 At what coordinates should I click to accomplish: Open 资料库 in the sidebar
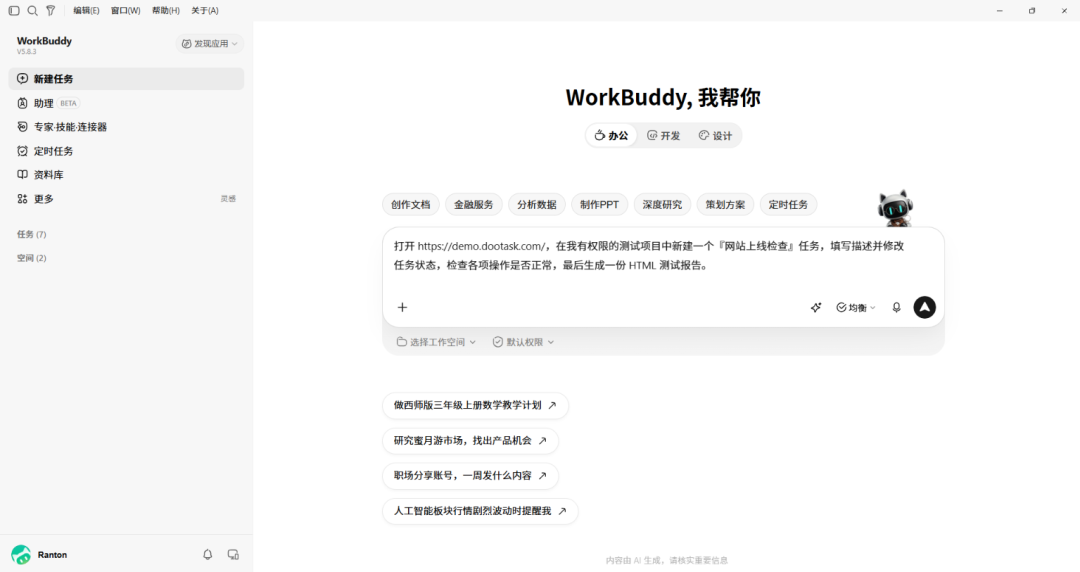(126, 174)
